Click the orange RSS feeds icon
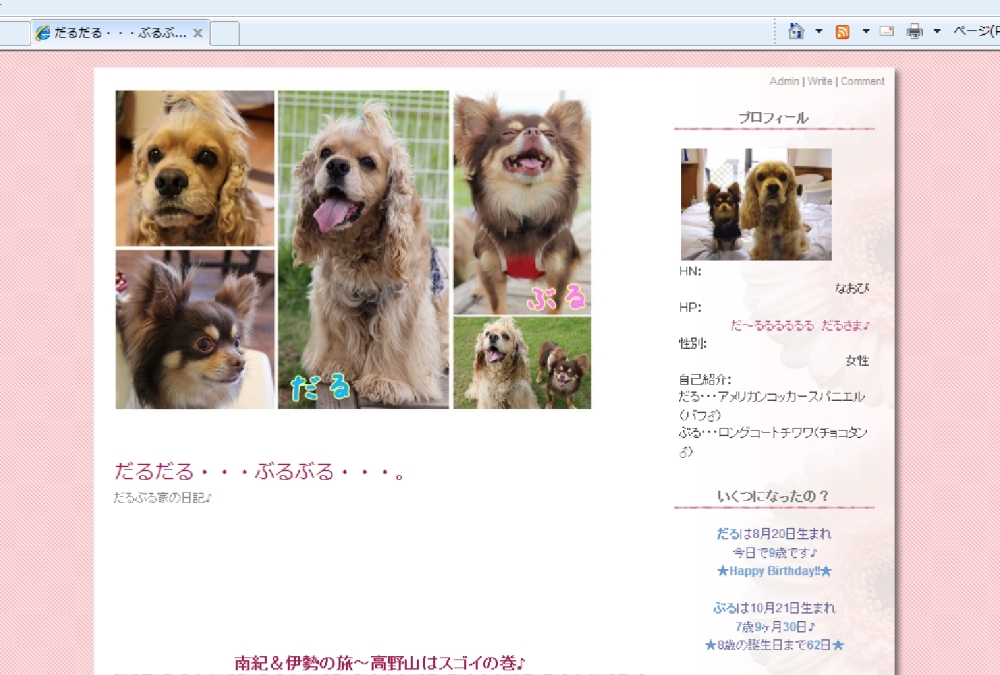Screen dimensions: 1000x675 coord(842,31)
